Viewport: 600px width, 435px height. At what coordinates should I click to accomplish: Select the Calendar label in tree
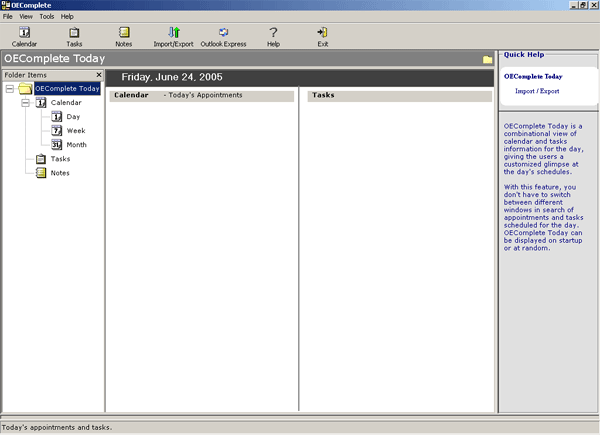pyautogui.click(x=66, y=103)
